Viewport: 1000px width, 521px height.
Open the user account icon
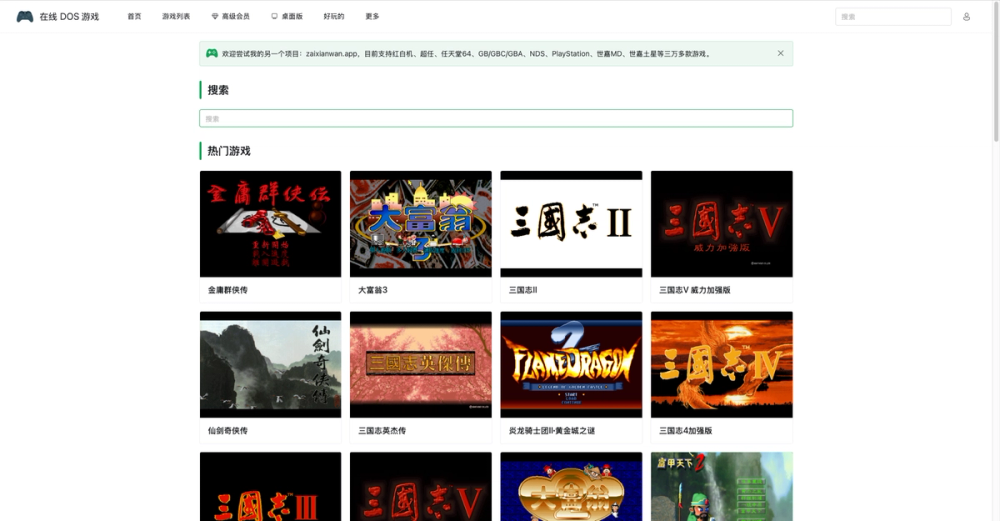966,17
